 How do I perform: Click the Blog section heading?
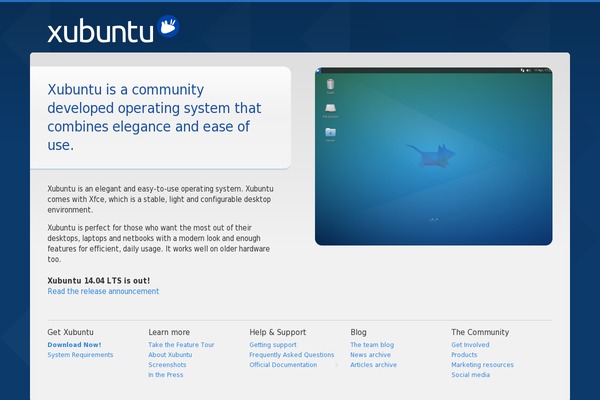tap(358, 332)
